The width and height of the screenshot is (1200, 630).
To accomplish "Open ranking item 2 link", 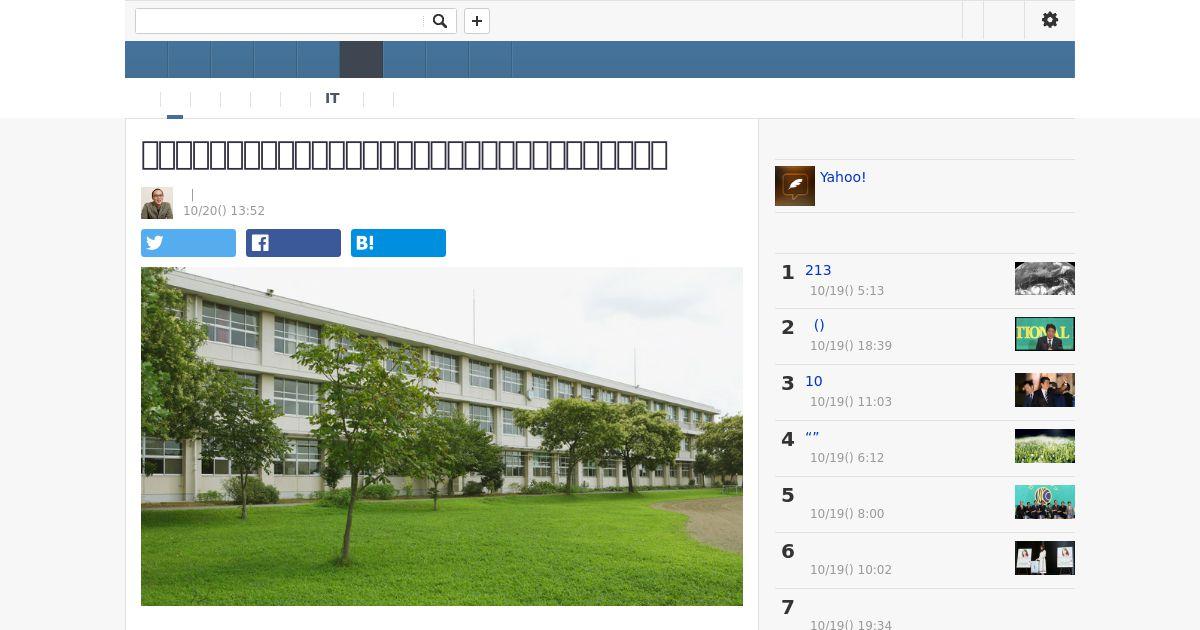I will 819,325.
